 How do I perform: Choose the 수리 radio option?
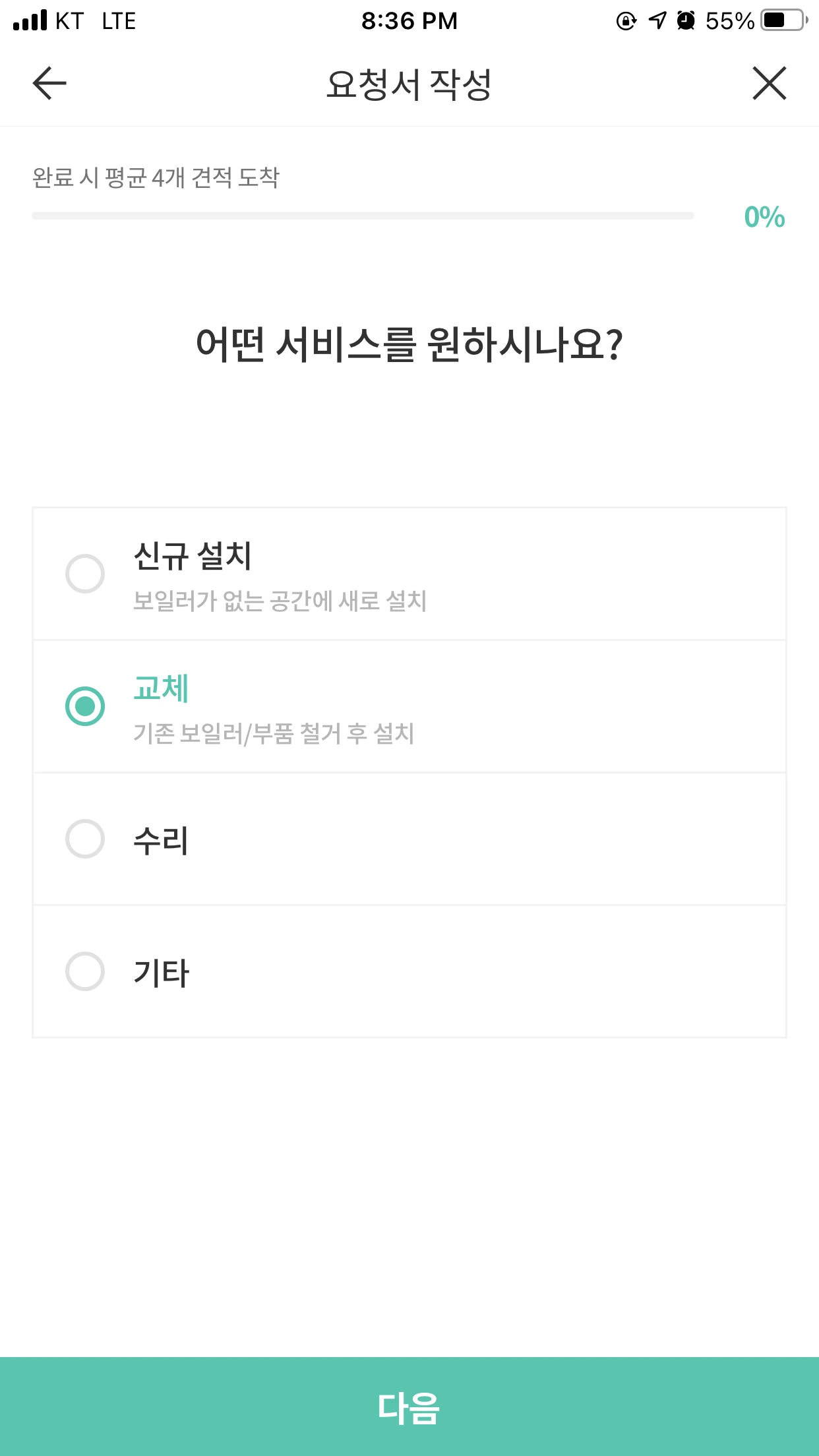point(85,839)
